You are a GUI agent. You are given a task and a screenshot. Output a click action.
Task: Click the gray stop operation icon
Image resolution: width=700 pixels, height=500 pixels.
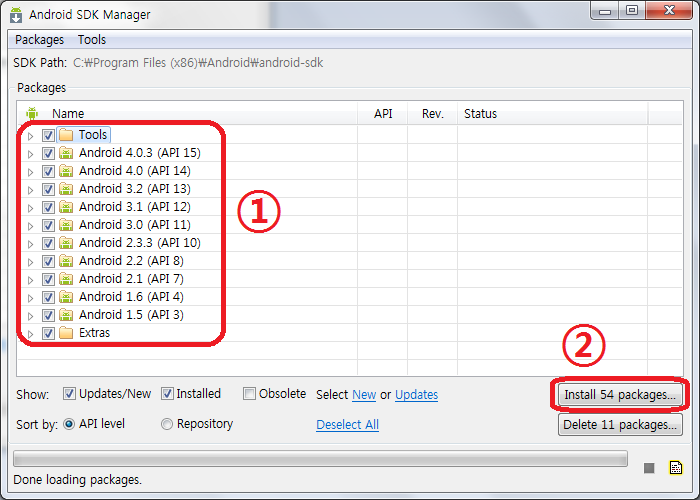[x=649, y=468]
